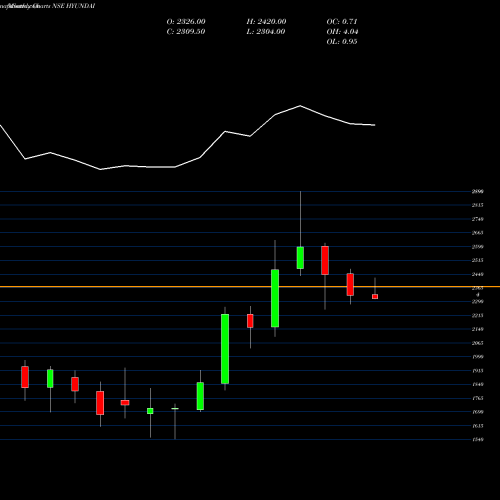The width and height of the screenshot is (500, 500).
Task: Click the peak of the white indicator line
Action: (x=300, y=106)
